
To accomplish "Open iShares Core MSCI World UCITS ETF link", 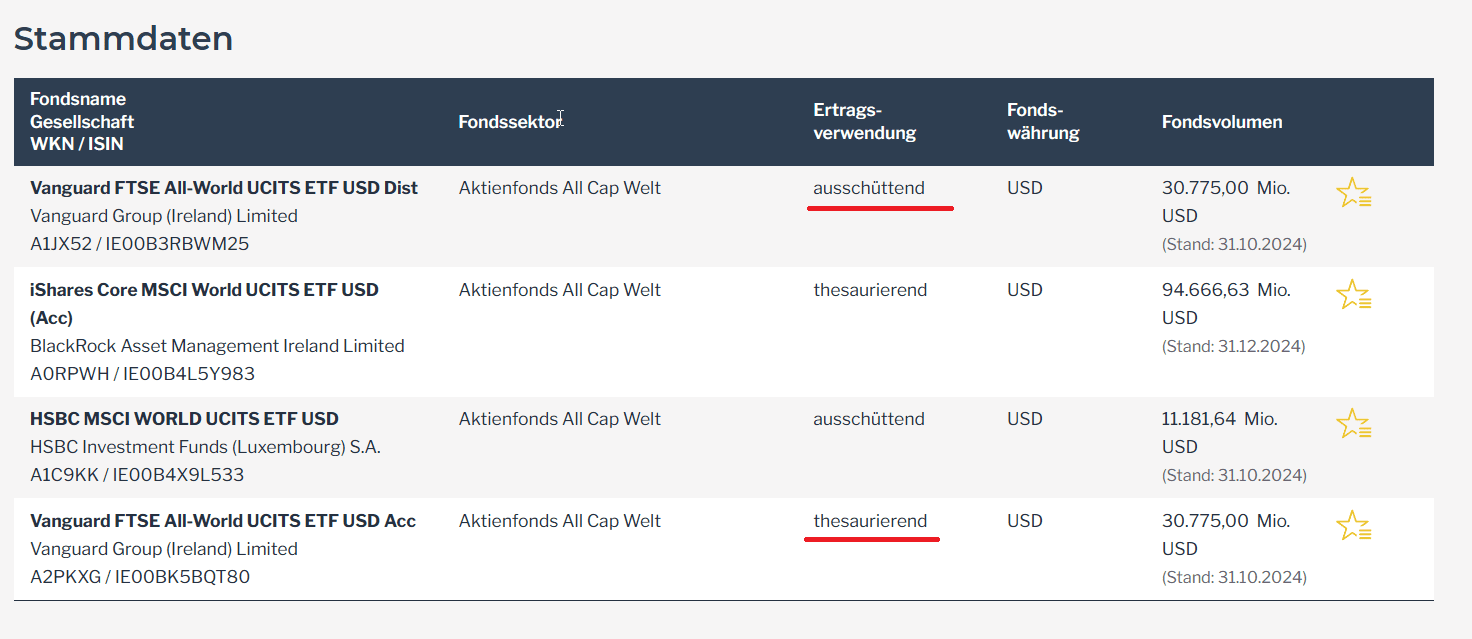I will [x=204, y=304].
